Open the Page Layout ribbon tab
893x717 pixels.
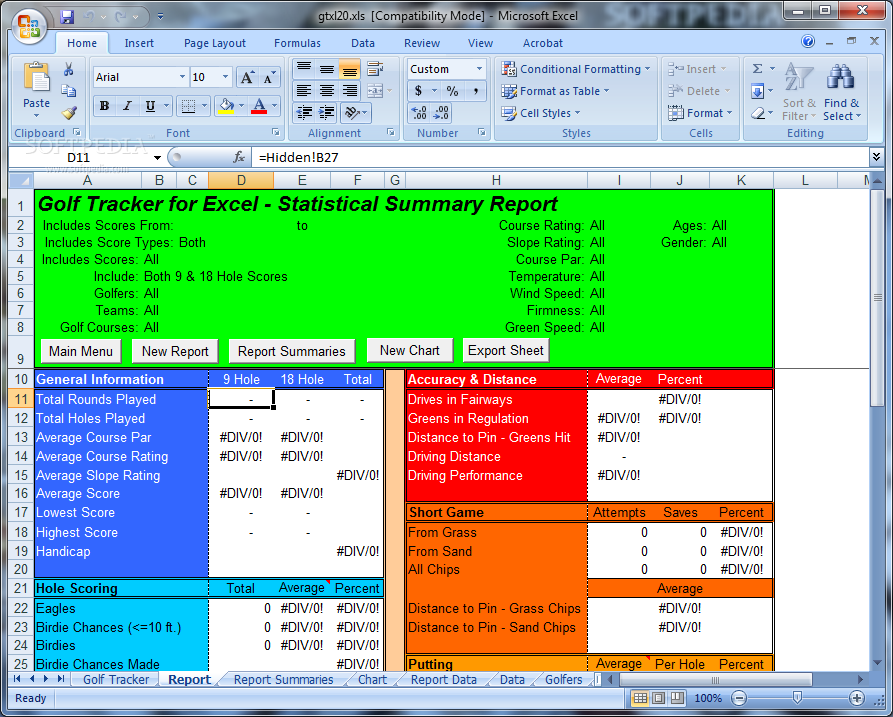coord(215,43)
